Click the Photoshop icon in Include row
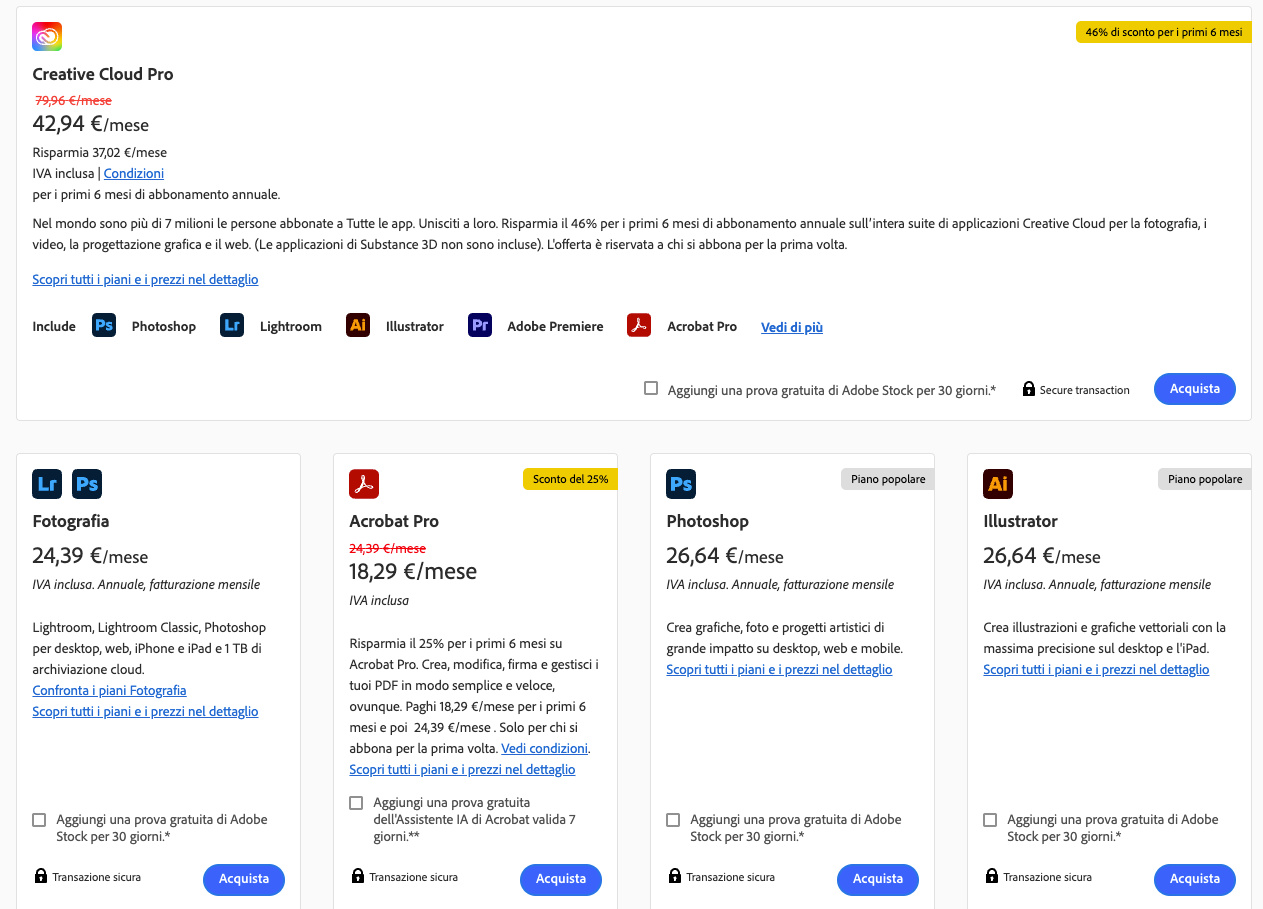 104,326
